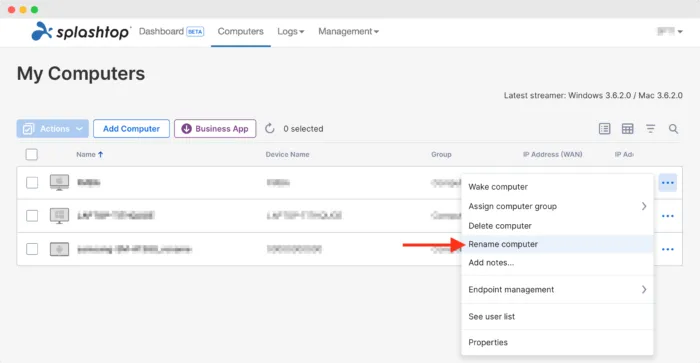Check the first computer row checkbox
This screenshot has height=363, width=700.
click(32, 183)
